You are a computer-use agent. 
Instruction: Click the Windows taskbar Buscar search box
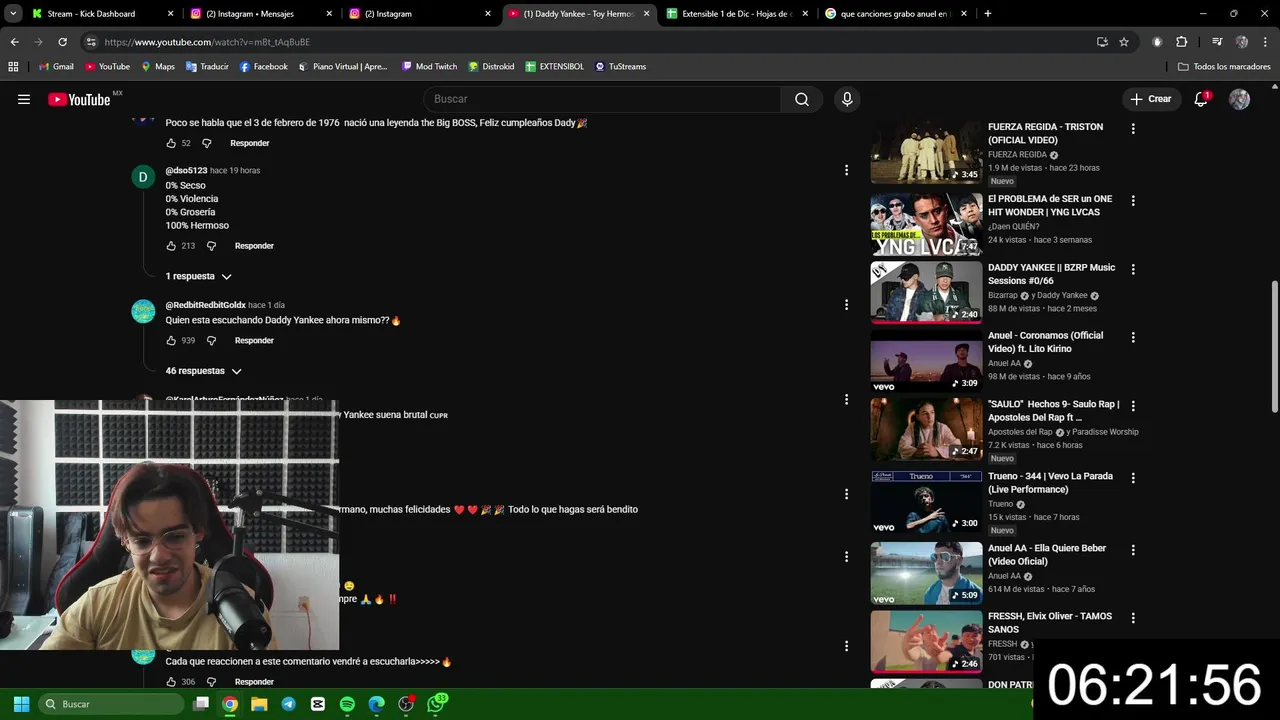tap(112, 704)
